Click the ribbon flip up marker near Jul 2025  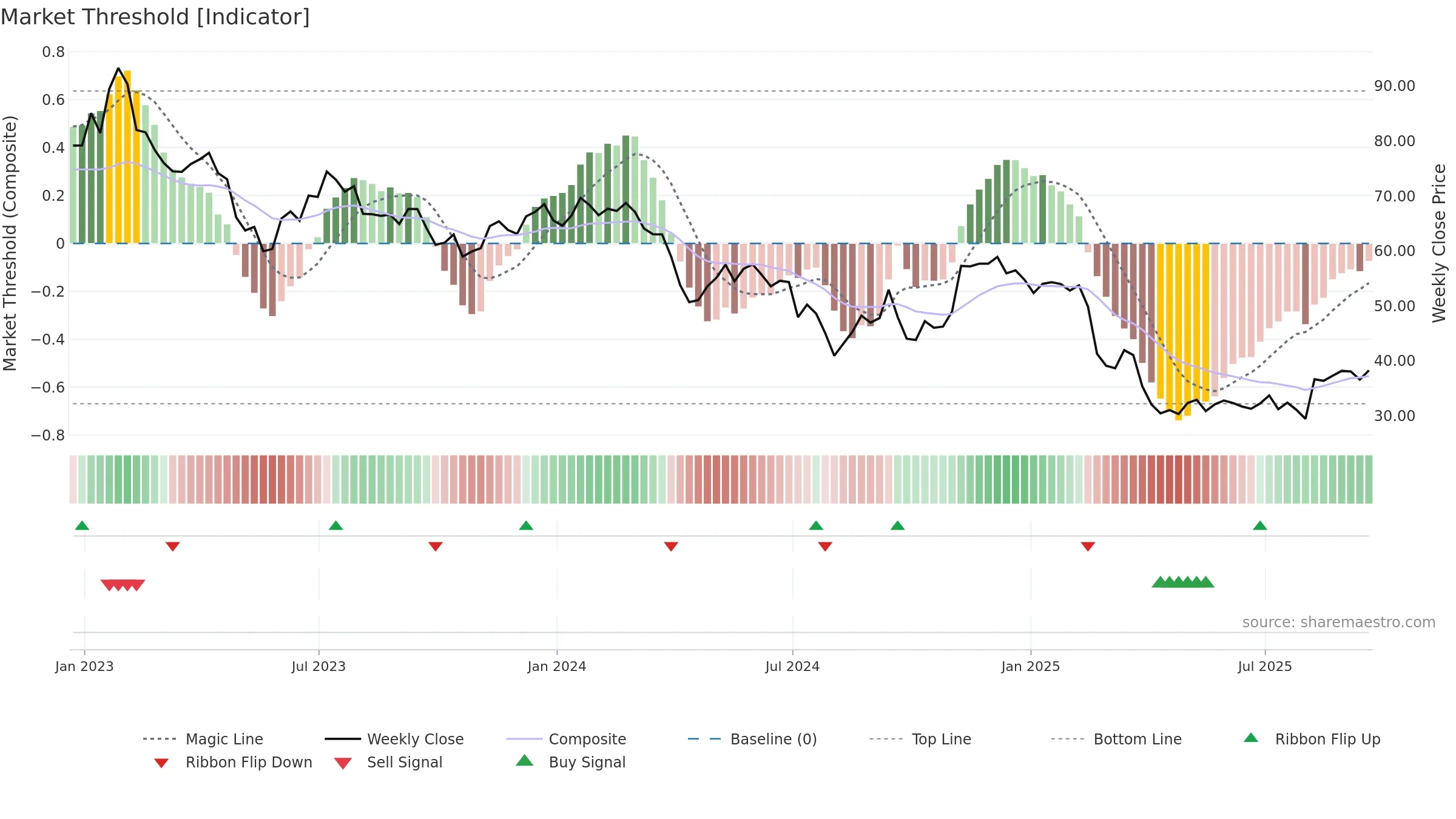tap(1260, 525)
